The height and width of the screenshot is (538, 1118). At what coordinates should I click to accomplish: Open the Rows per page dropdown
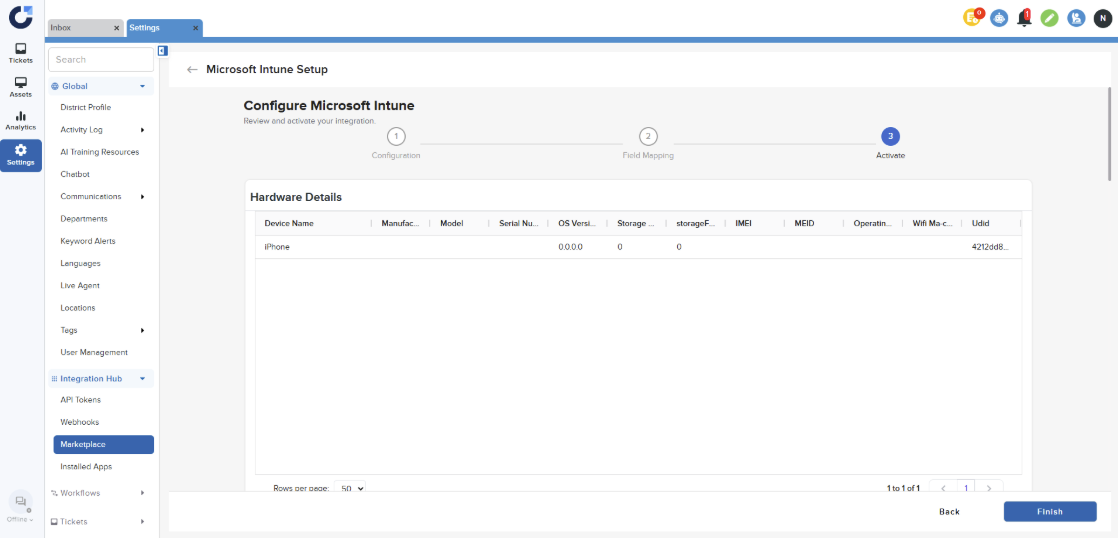[352, 488]
